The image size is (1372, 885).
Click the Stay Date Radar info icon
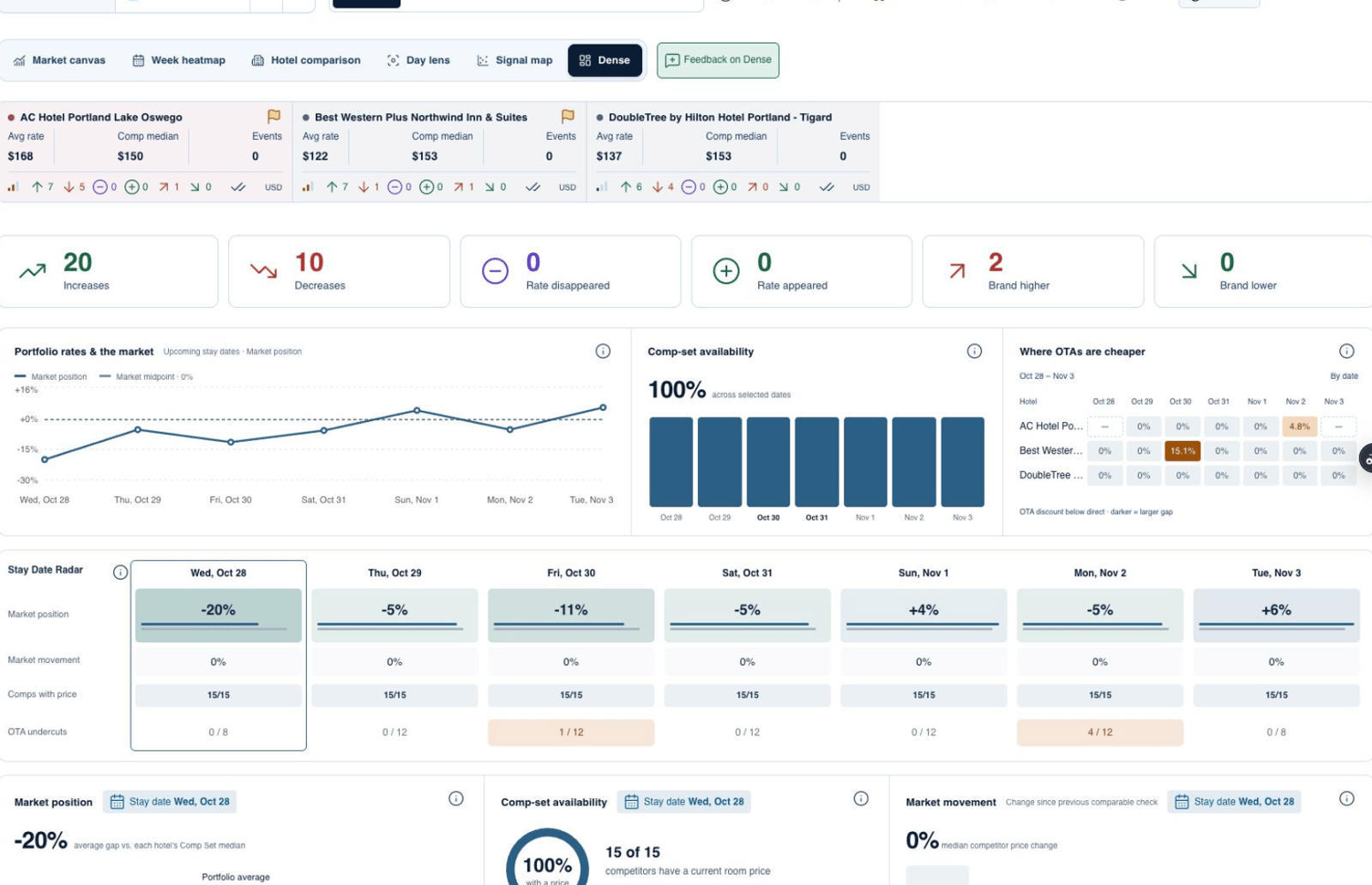[120, 572]
